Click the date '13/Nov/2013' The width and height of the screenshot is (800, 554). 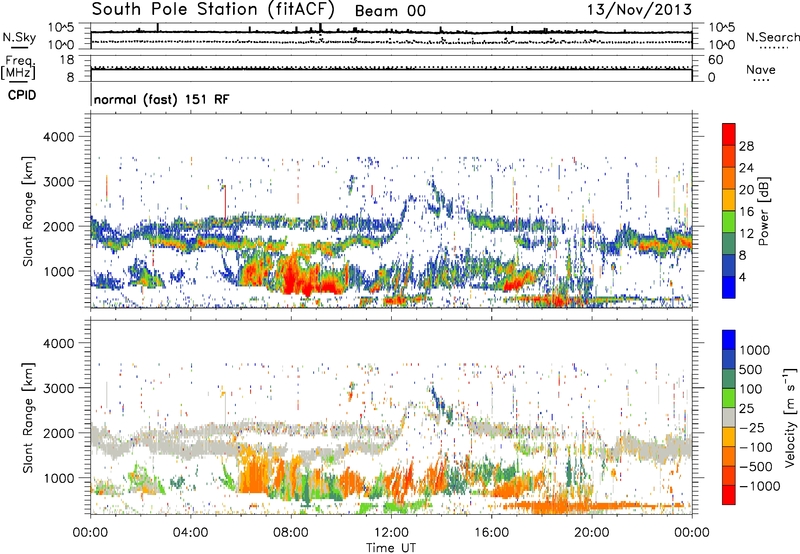pyautogui.click(x=639, y=9)
